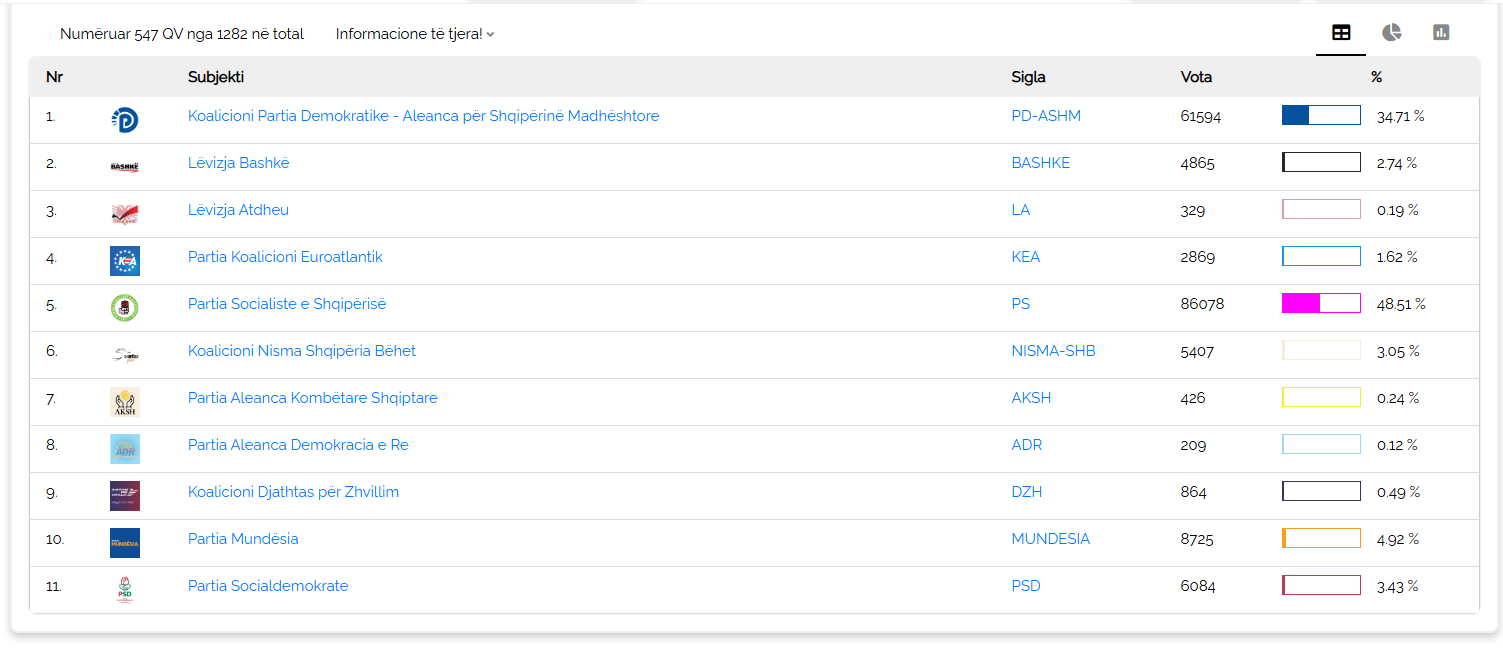
Task: Switch to the bar chart view
Action: pyautogui.click(x=1441, y=33)
